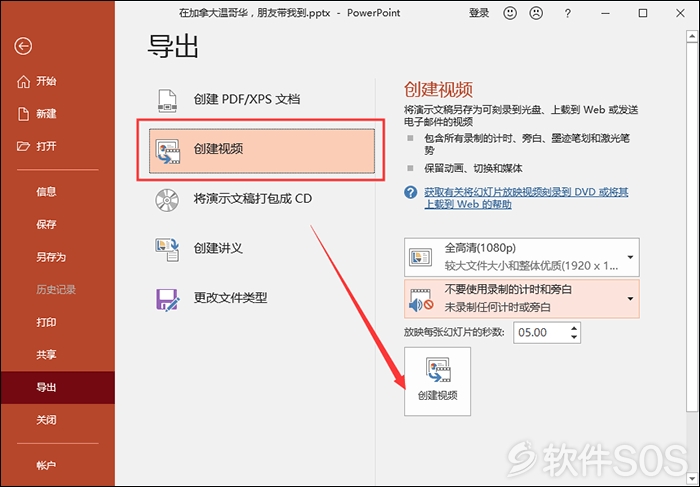The height and width of the screenshot is (487, 700).
Task: Click the scrollbar up arrow
Action: (692, 36)
